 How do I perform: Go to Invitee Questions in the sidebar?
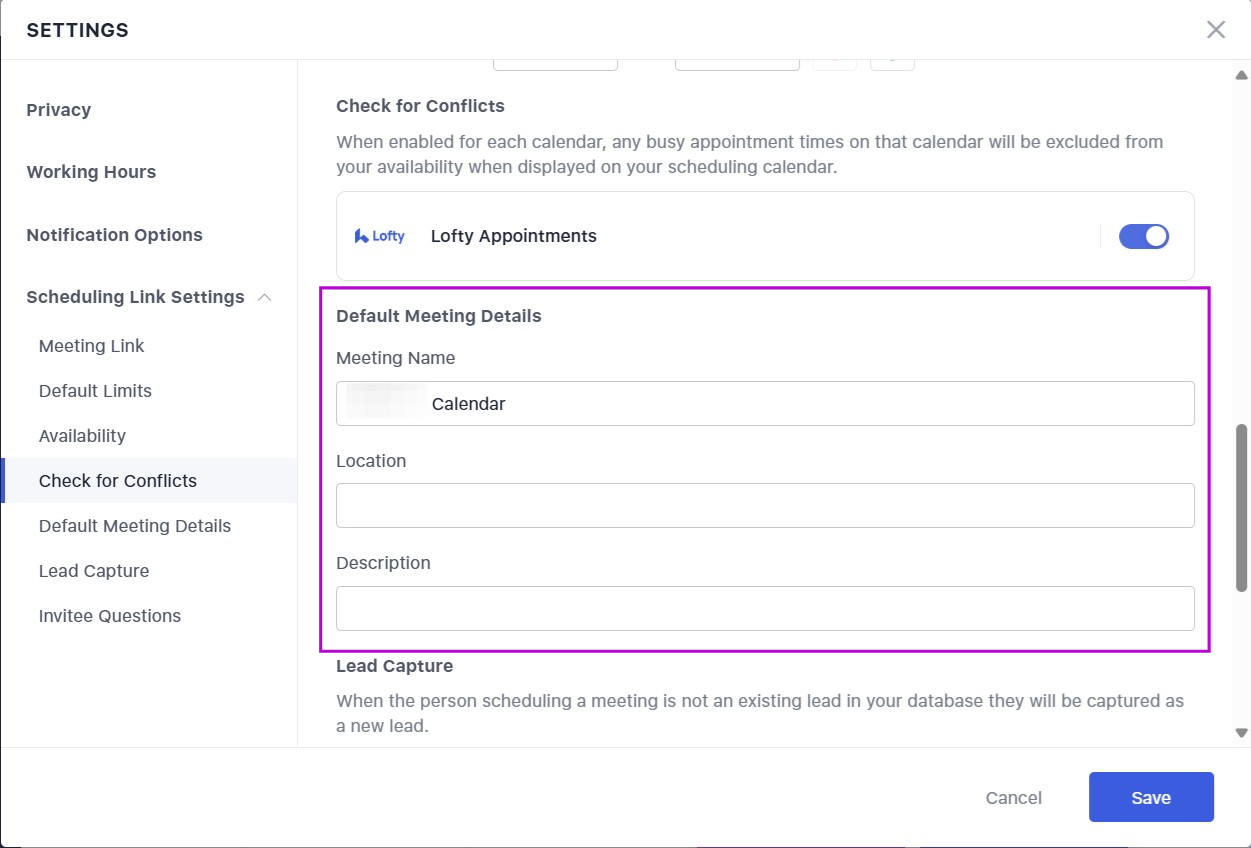[x=110, y=616]
